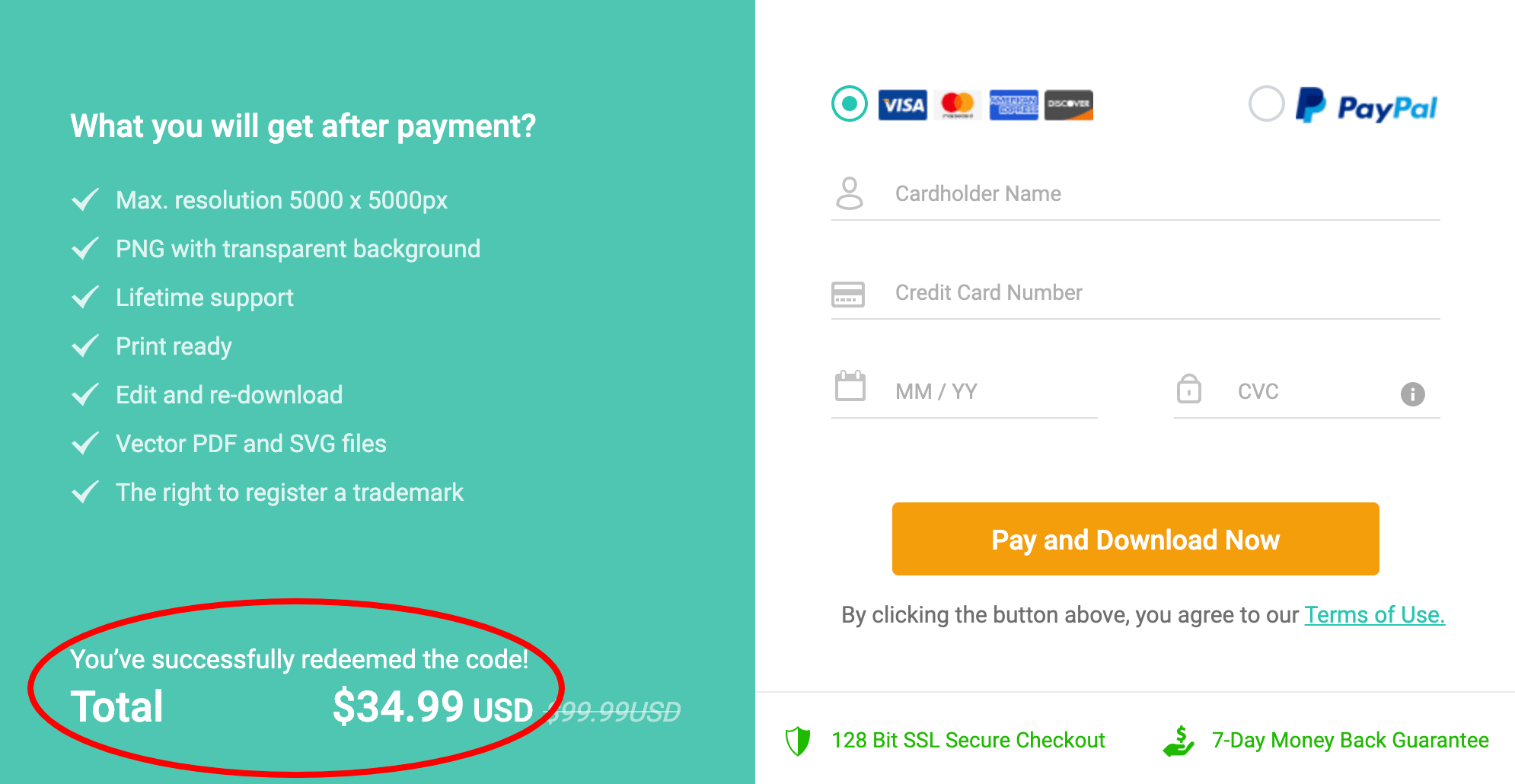
Task: Click the Cardholder Name input field
Action: 1104,194
